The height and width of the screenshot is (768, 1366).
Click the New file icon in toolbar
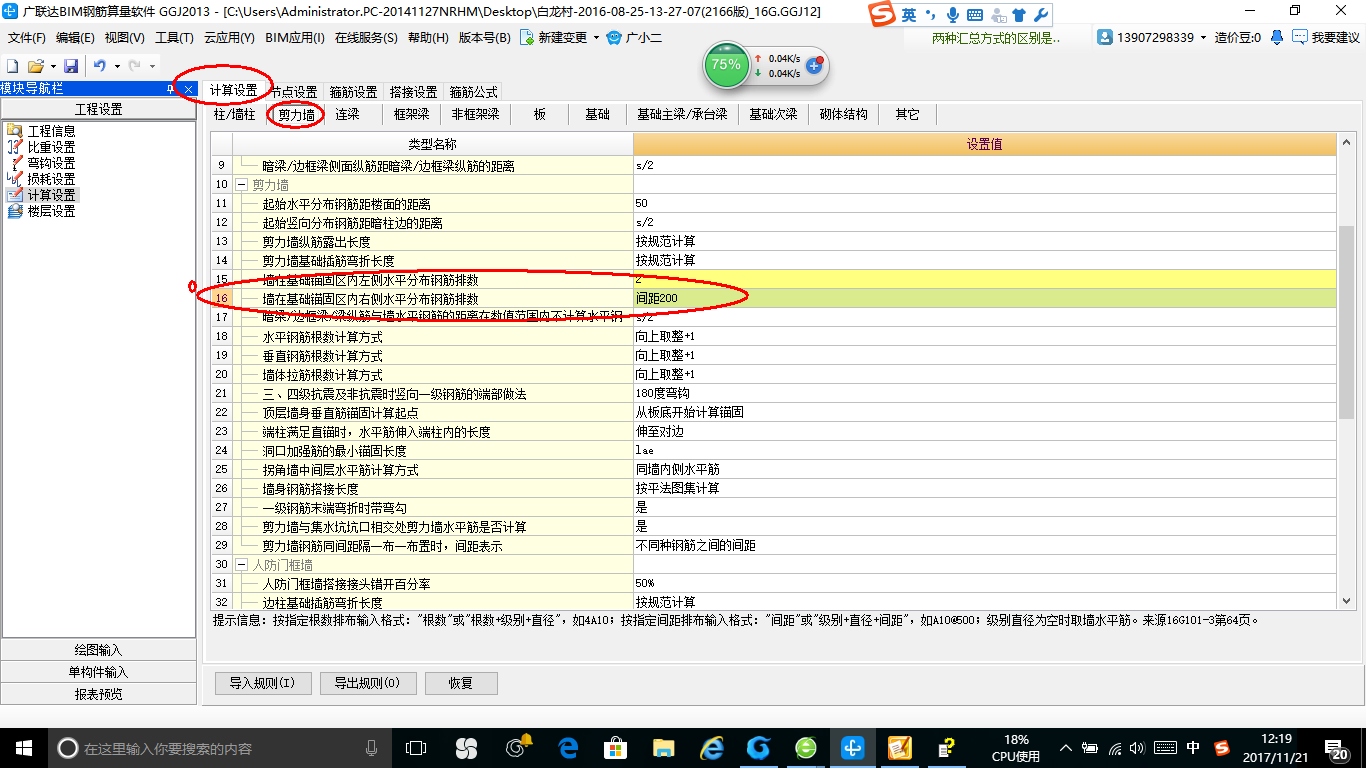click(x=14, y=65)
